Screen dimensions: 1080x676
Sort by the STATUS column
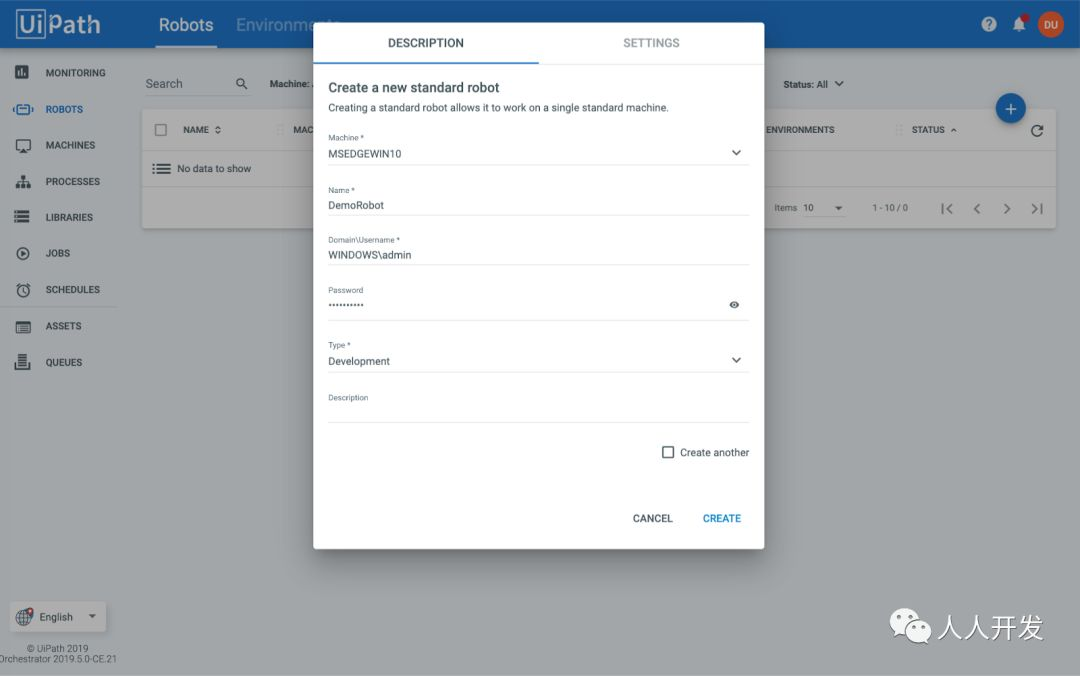pyautogui.click(x=934, y=130)
